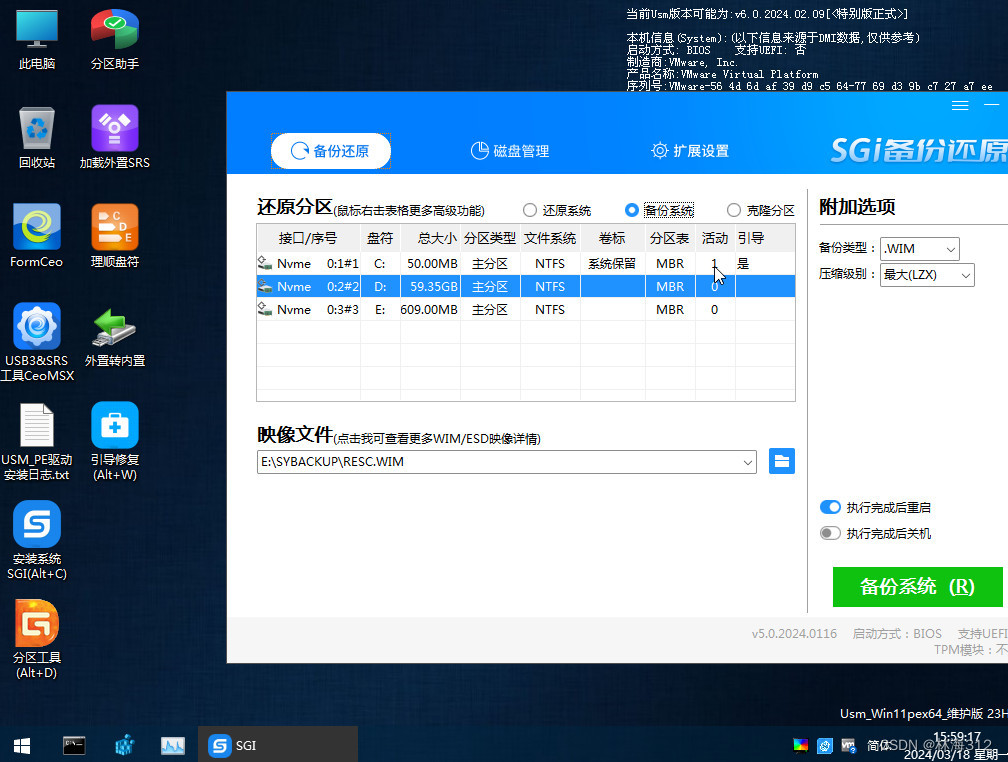
Task: Select the 609.00MB size cell
Action: pos(430,310)
